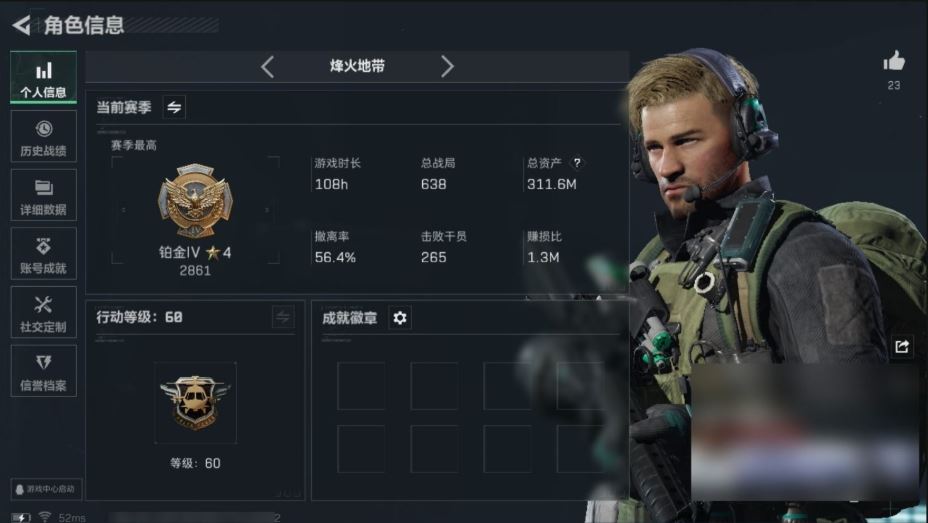Open the 信誉档案 reputation record
This screenshot has width=928, height=523.
coord(43,371)
